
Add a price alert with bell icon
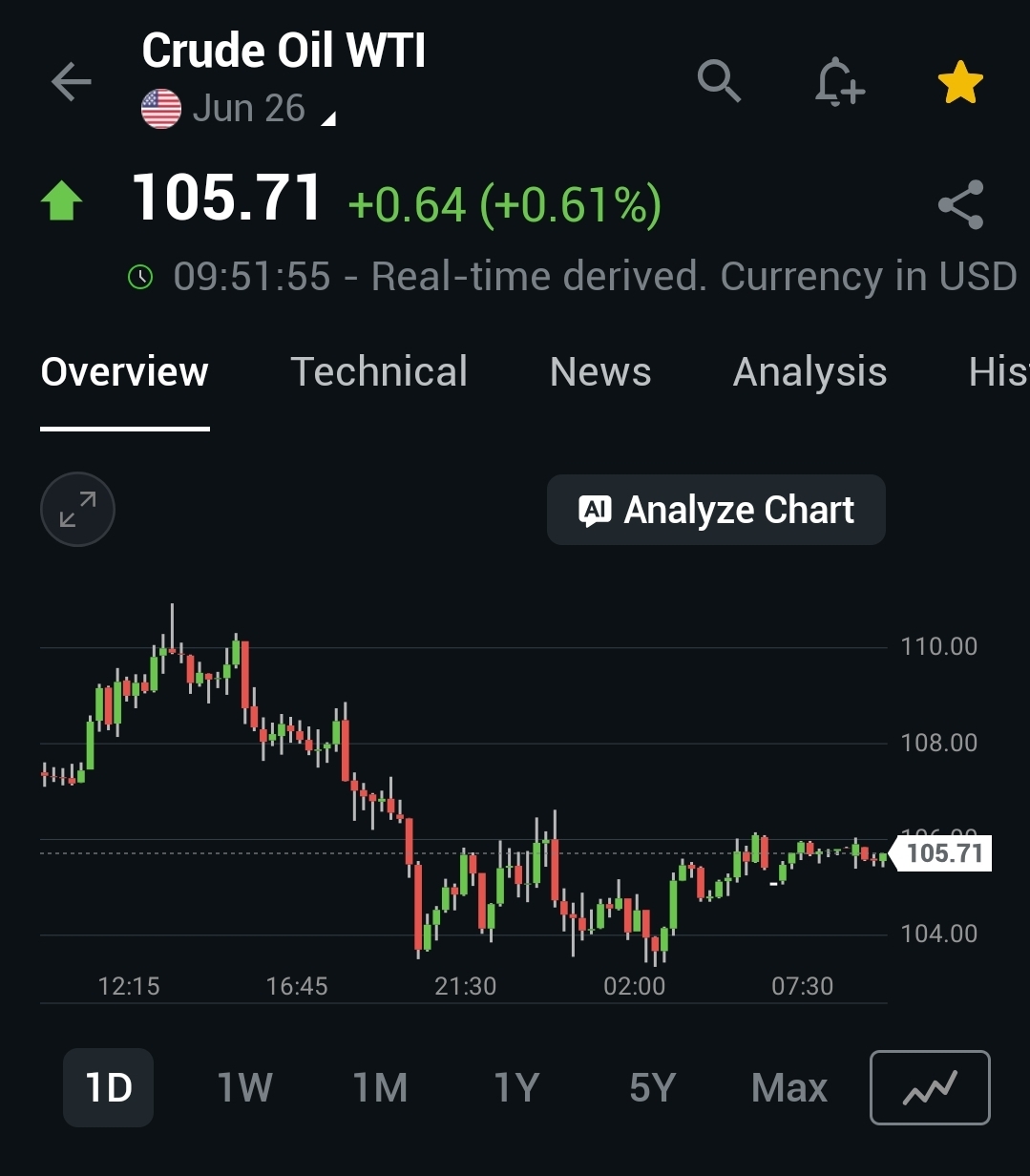tap(839, 81)
